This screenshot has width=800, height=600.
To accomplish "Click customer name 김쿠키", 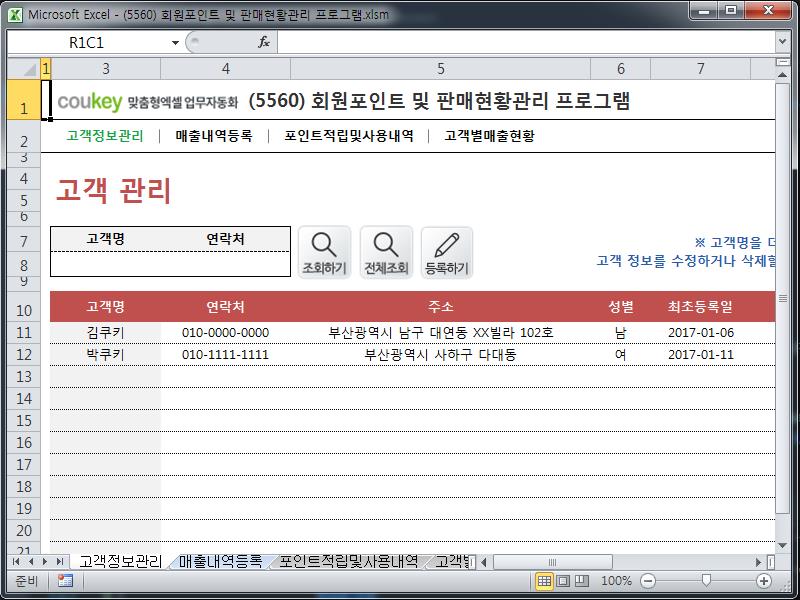I will tap(106, 333).
